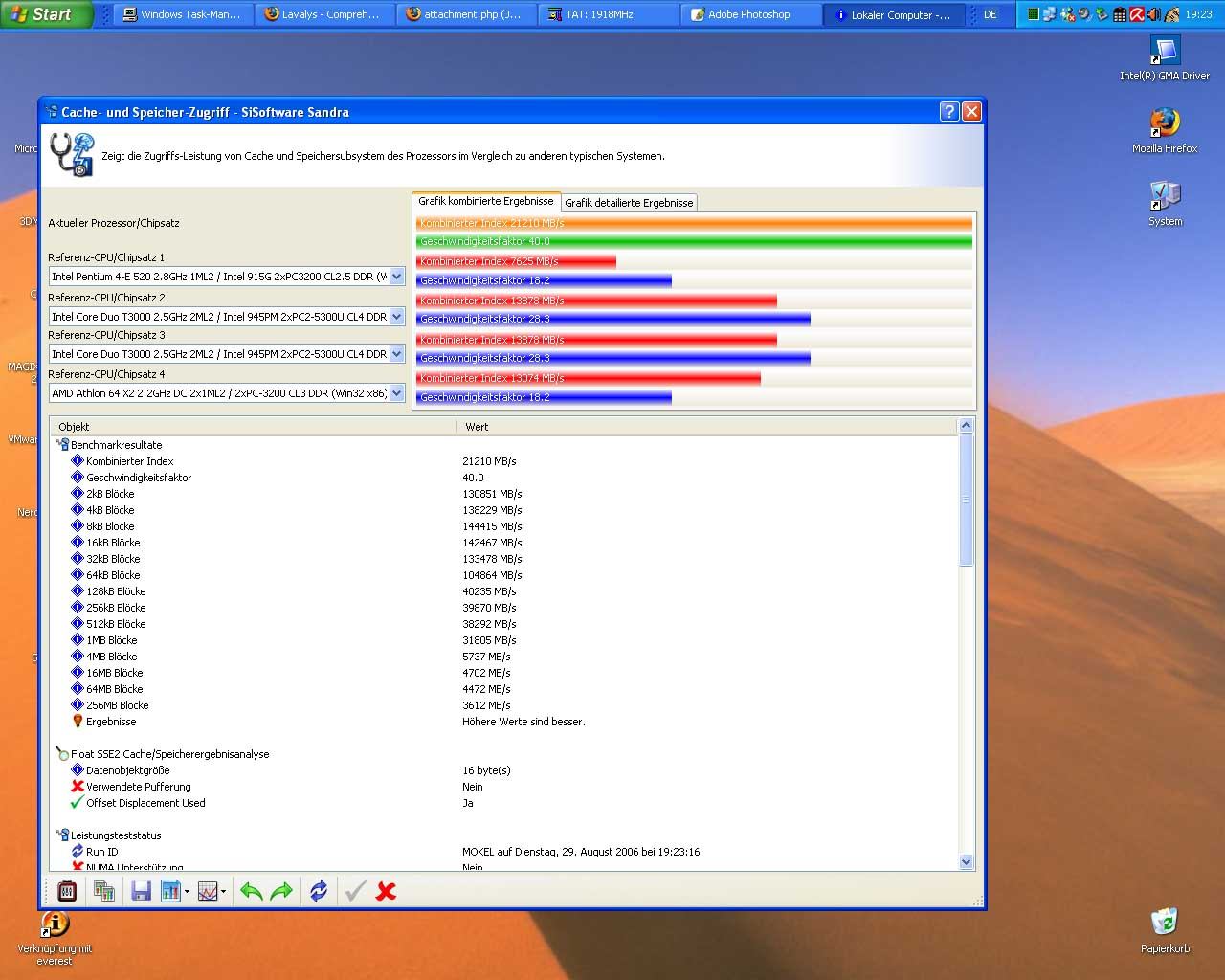Click the Wert column header
The image size is (1225, 980).
click(x=706, y=427)
